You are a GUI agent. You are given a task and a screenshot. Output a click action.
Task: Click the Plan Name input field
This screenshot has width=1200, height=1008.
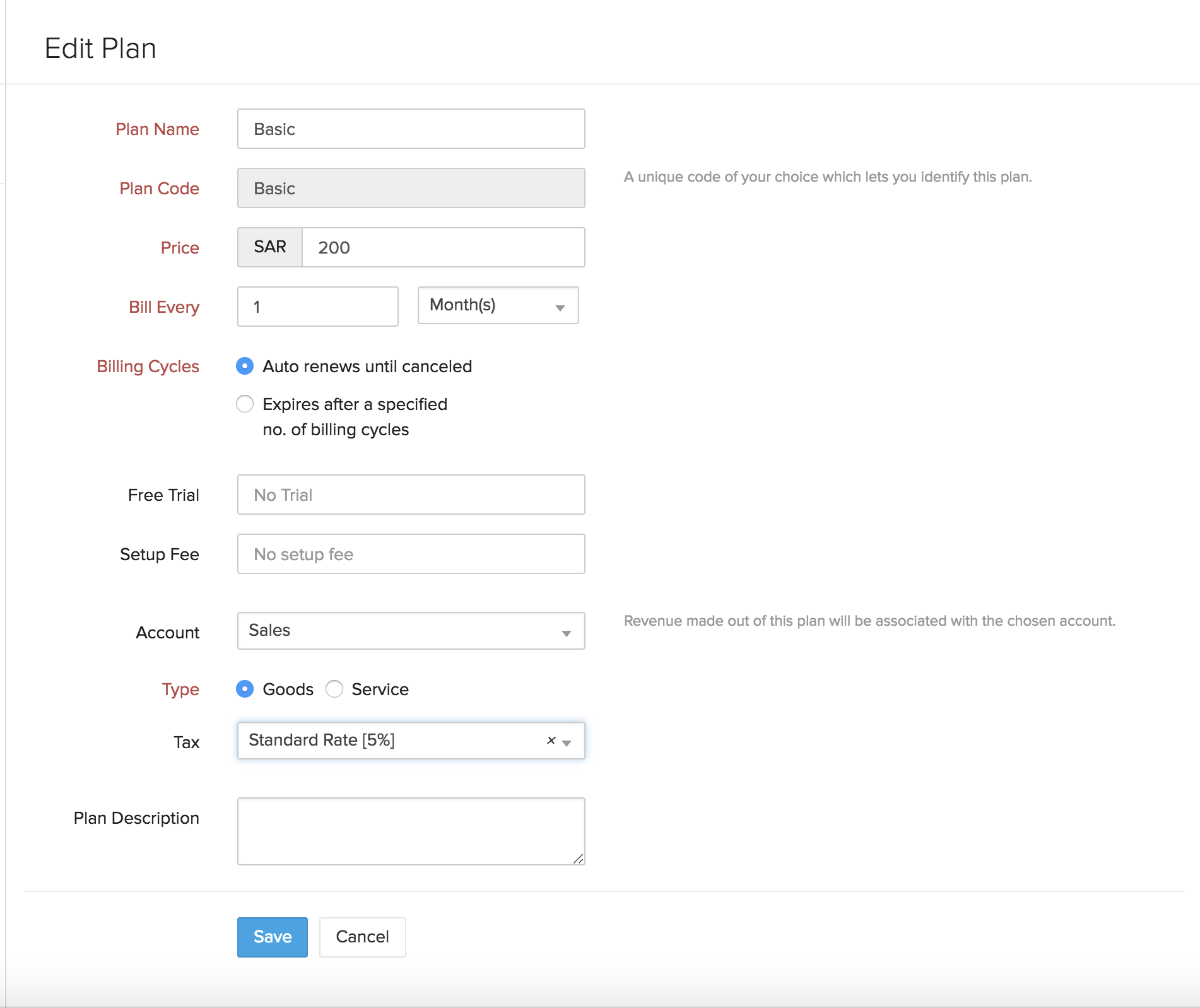[411, 129]
